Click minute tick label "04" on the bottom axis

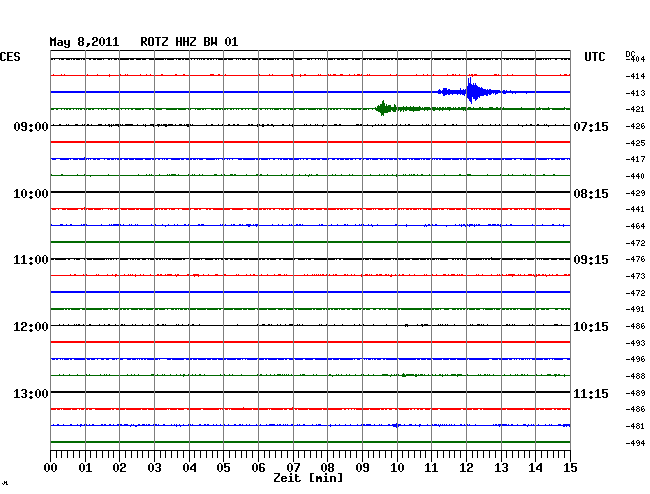(189, 468)
